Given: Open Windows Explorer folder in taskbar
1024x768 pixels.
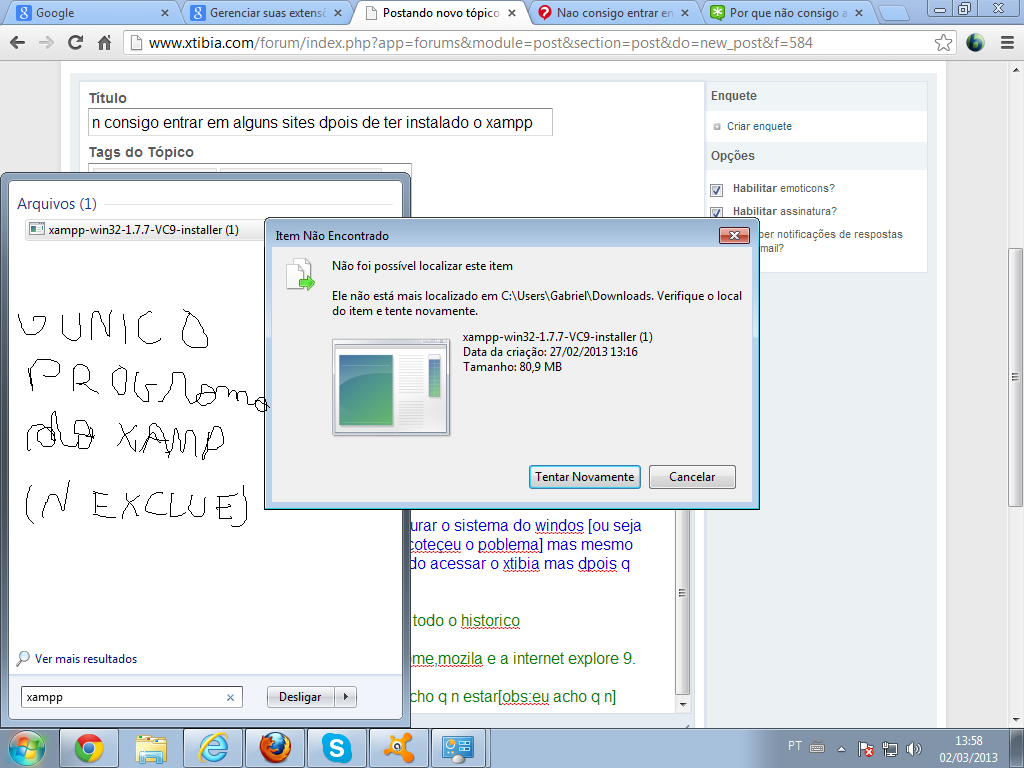Looking at the screenshot, I should pyautogui.click(x=151, y=748).
